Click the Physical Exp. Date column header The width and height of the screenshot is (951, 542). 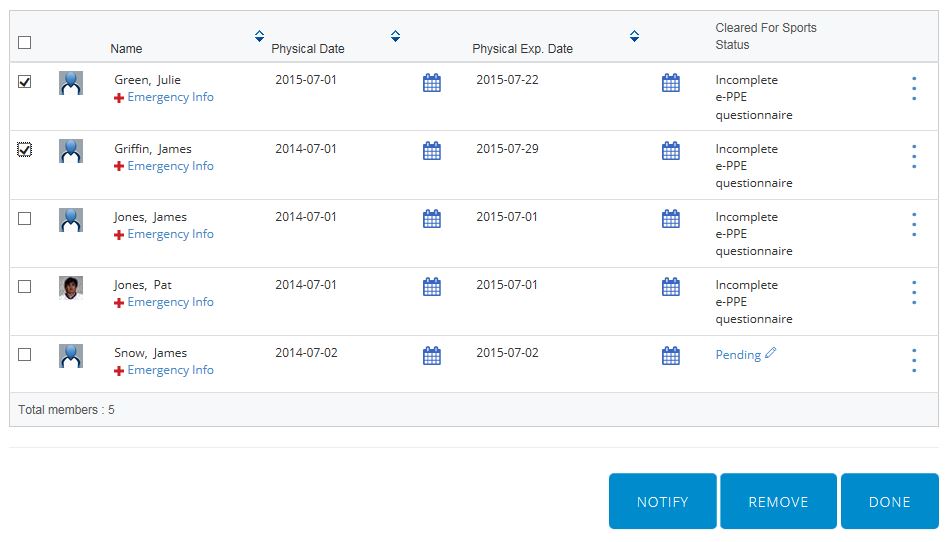click(x=522, y=49)
